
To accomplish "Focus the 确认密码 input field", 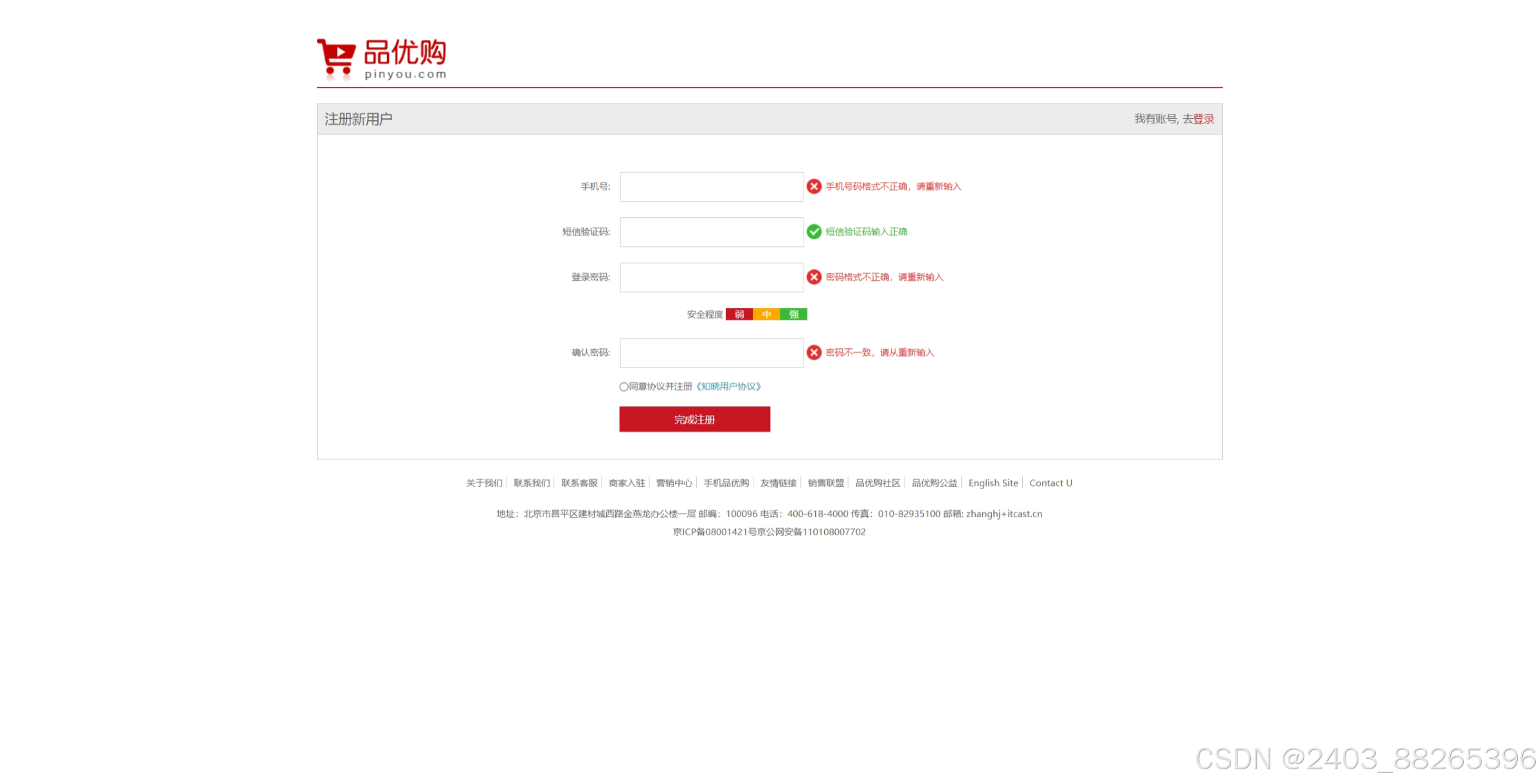I will [x=711, y=353].
